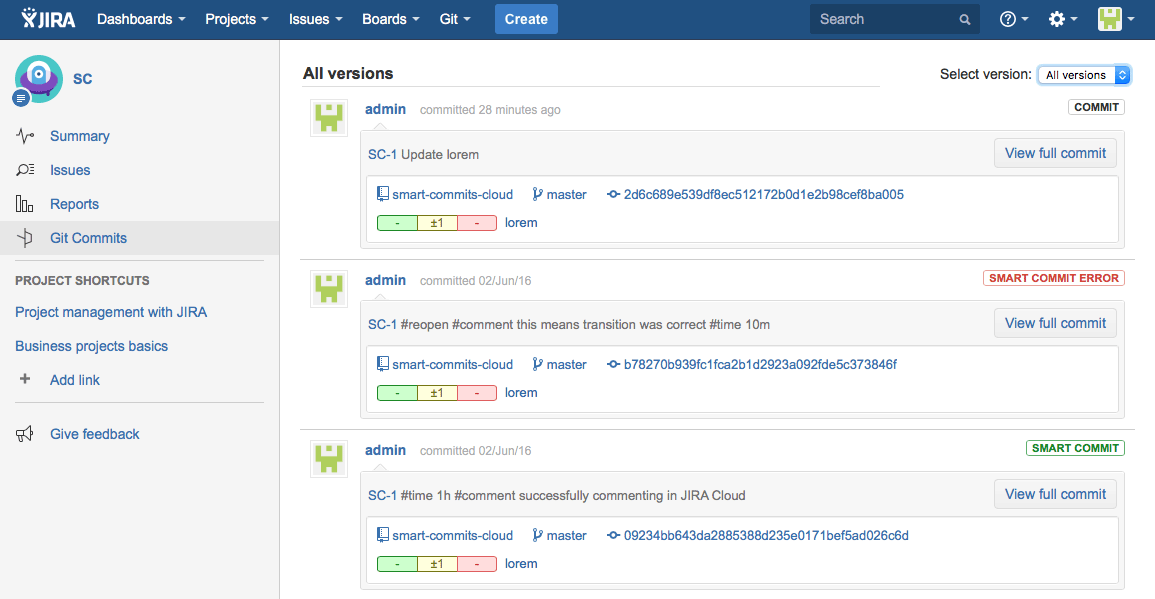The height and width of the screenshot is (599, 1155).
Task: Click branch icon in #reopen commit
Action: [x=538, y=364]
